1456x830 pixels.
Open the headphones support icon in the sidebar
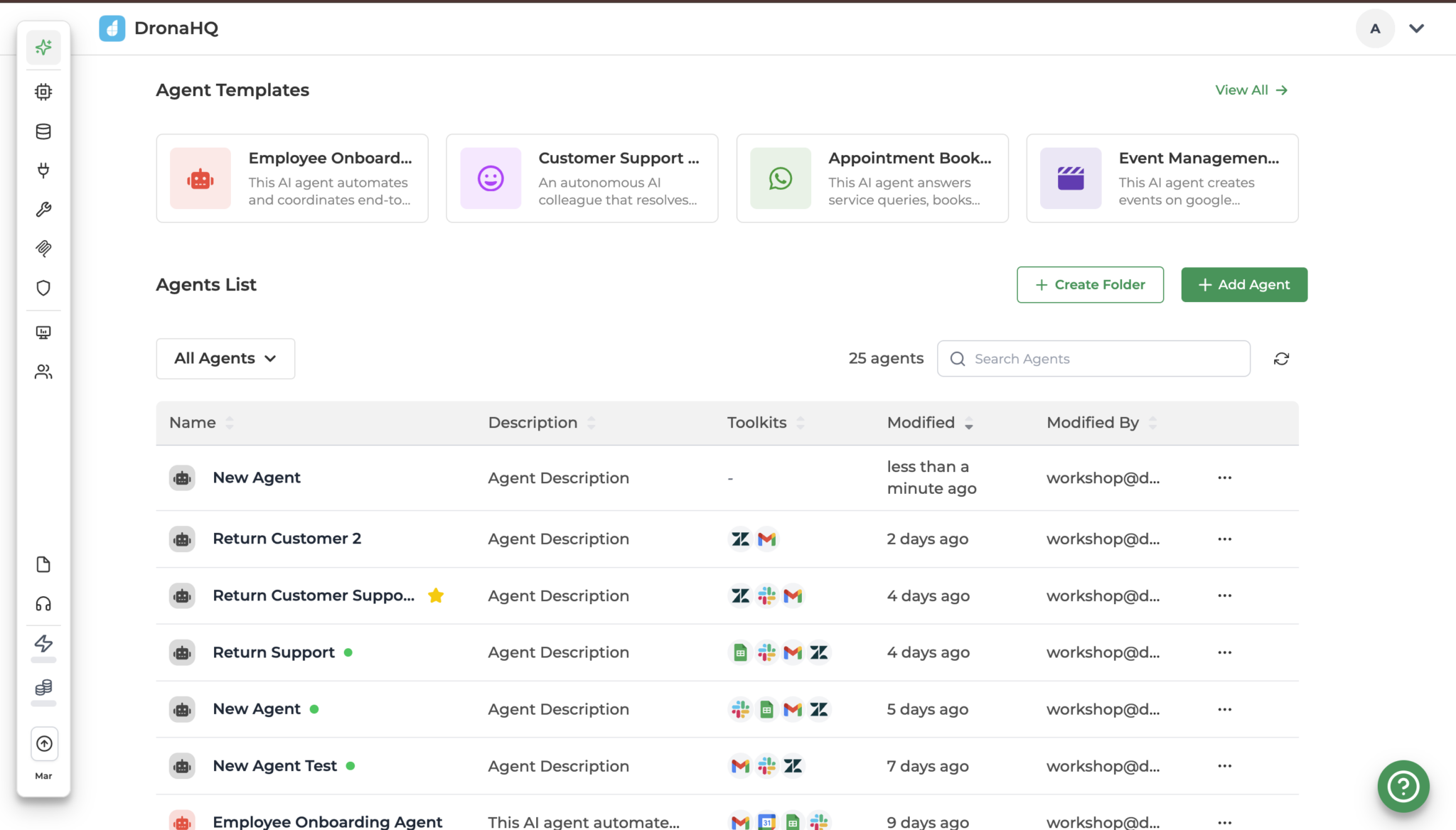43,604
